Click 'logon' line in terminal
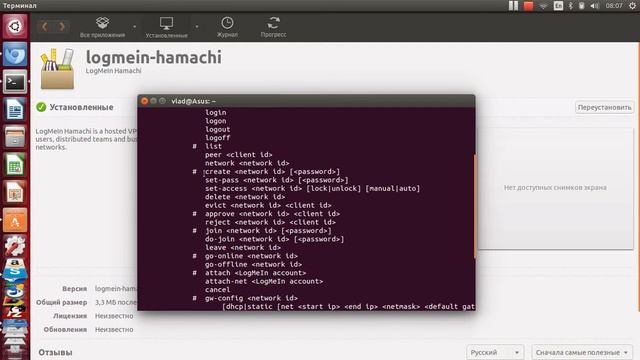 pyautogui.click(x=216, y=121)
